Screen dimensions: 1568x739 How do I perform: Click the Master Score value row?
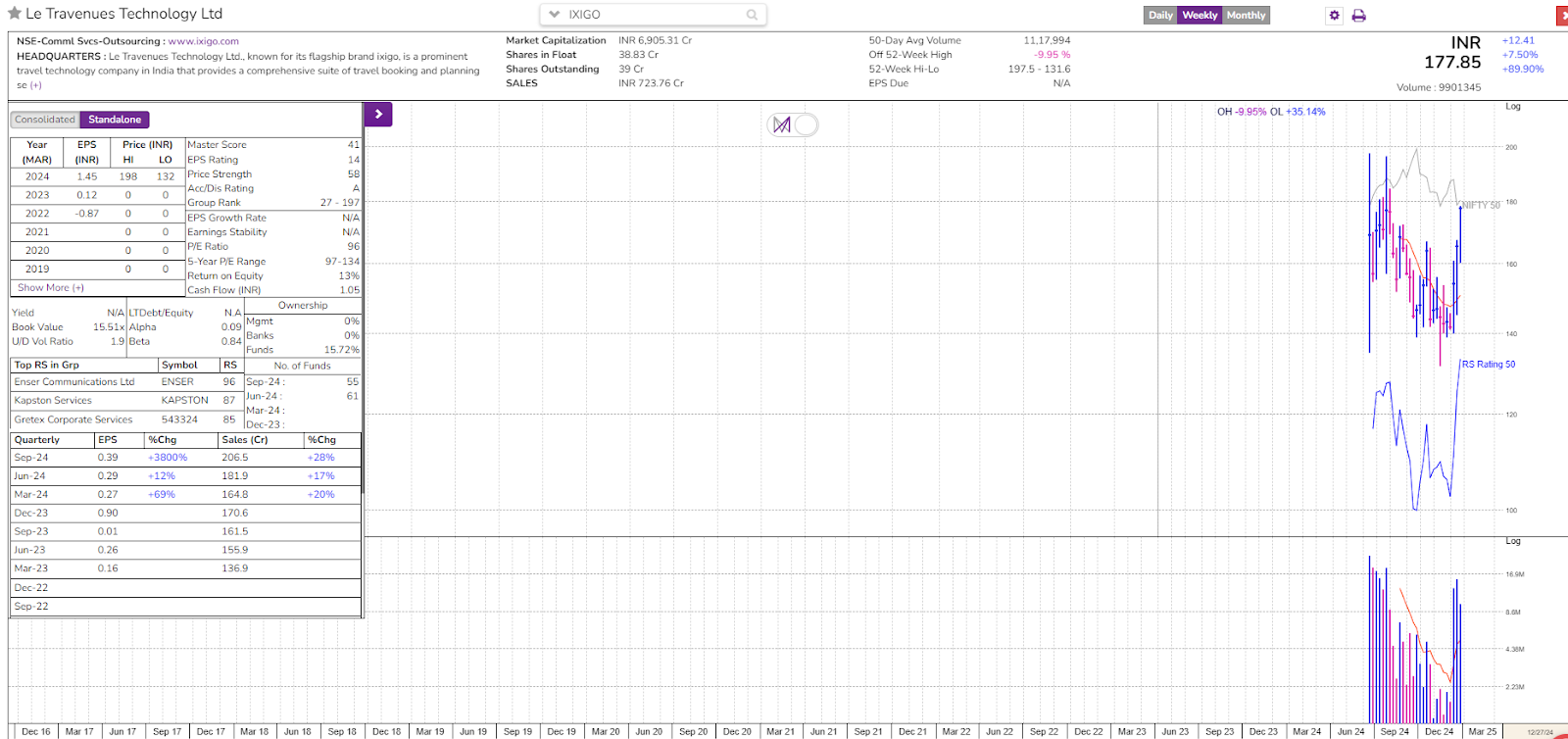[273, 145]
